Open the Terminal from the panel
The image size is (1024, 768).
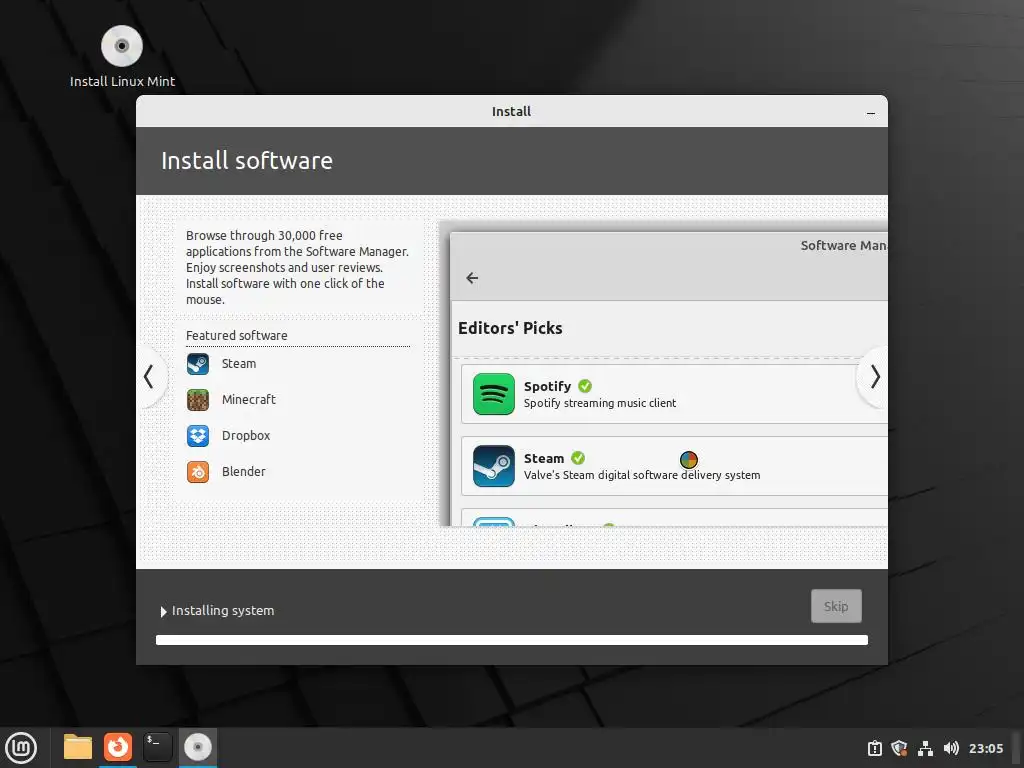[157, 747]
